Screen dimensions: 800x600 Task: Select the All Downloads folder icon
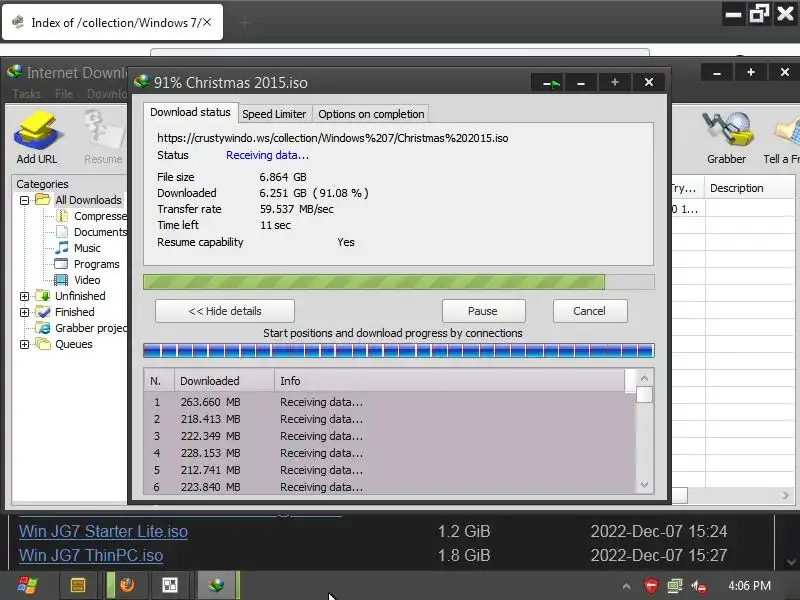point(43,199)
